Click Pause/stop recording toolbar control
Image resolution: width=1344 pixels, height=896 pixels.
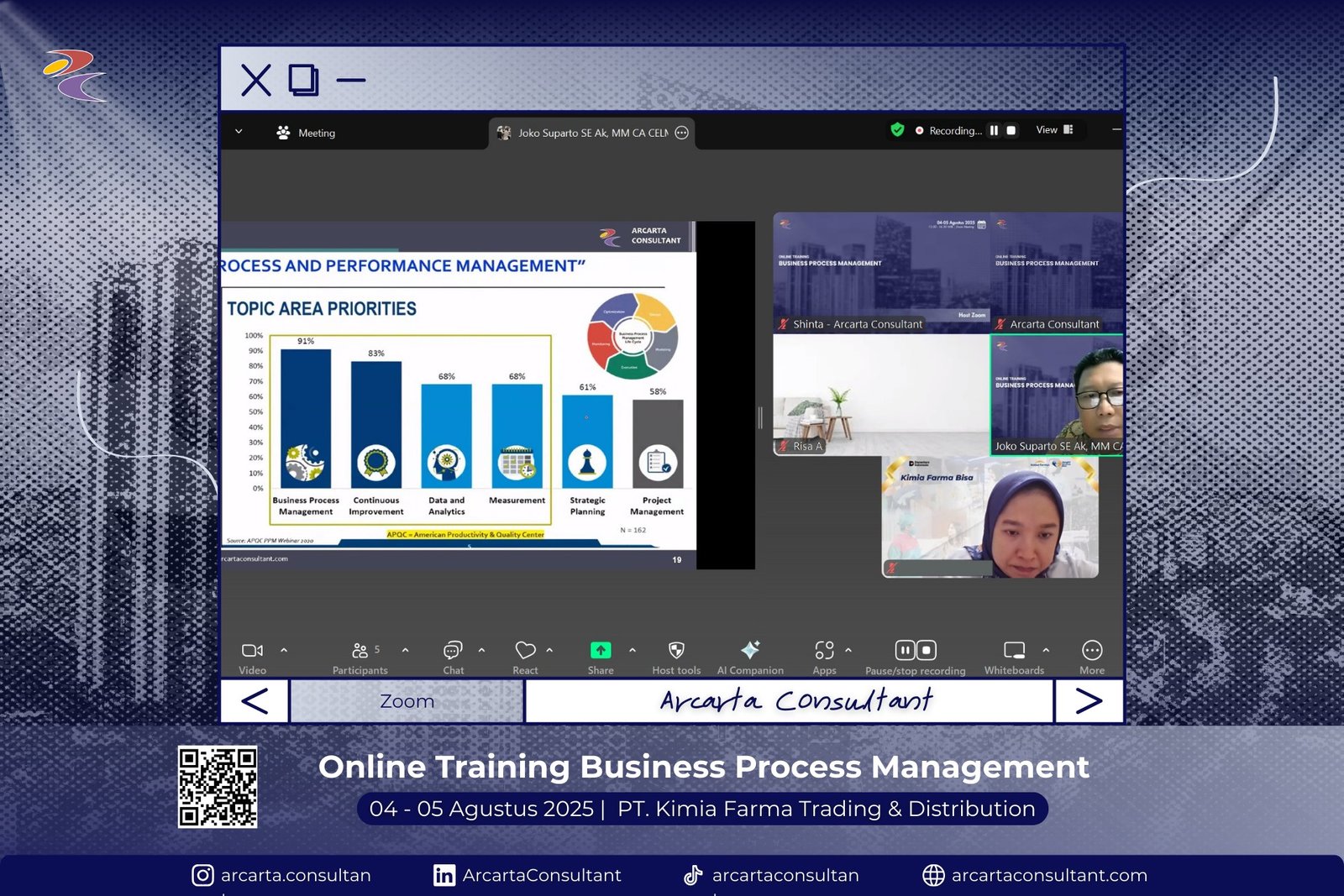pos(915,651)
